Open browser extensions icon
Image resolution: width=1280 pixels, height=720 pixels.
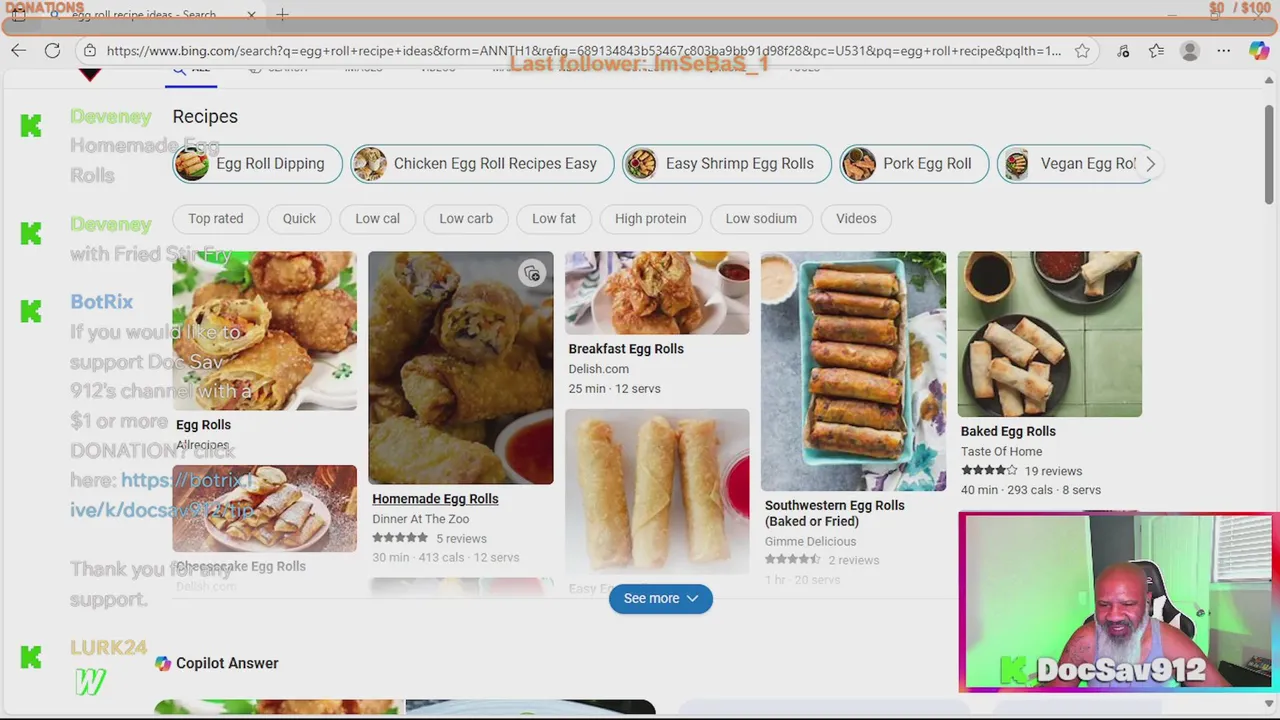pos(1123,51)
